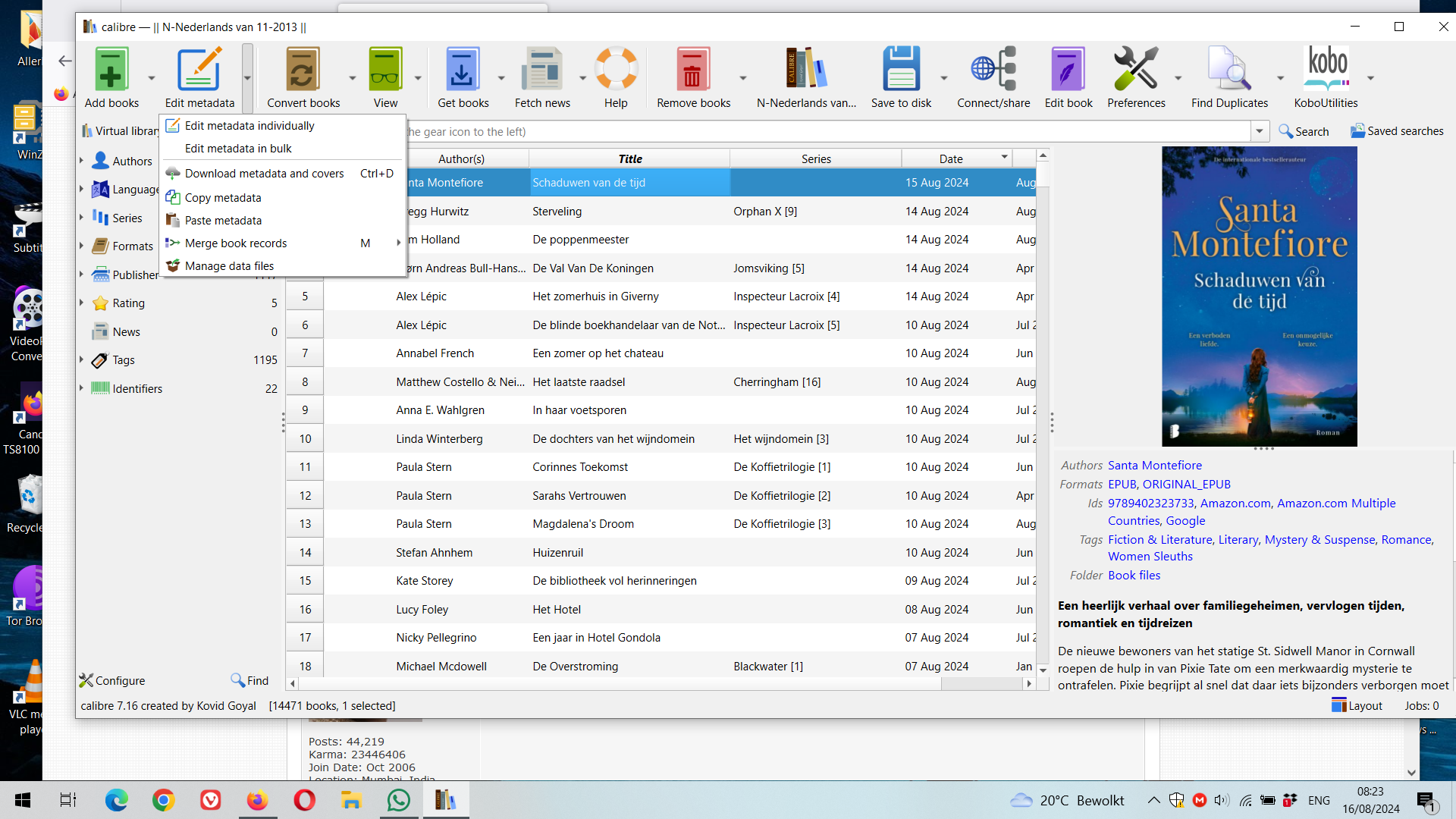Toggle the Layout button in status bar
1456x819 pixels.
(x=1357, y=705)
